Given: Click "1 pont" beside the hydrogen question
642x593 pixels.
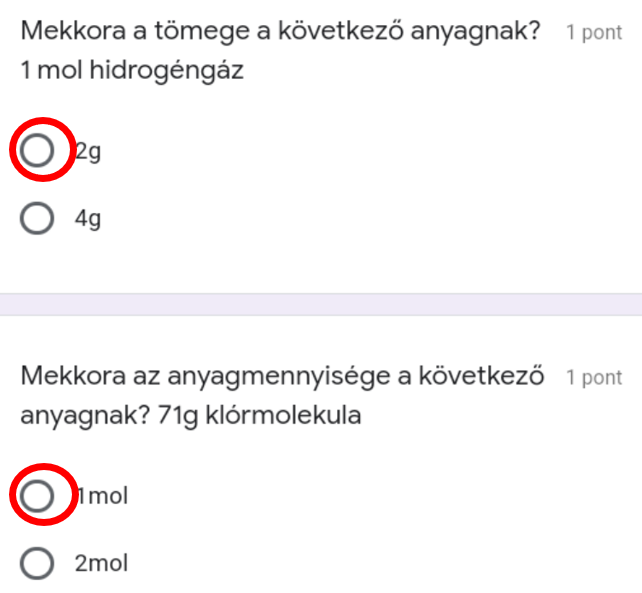Looking at the screenshot, I should [x=594, y=33].
